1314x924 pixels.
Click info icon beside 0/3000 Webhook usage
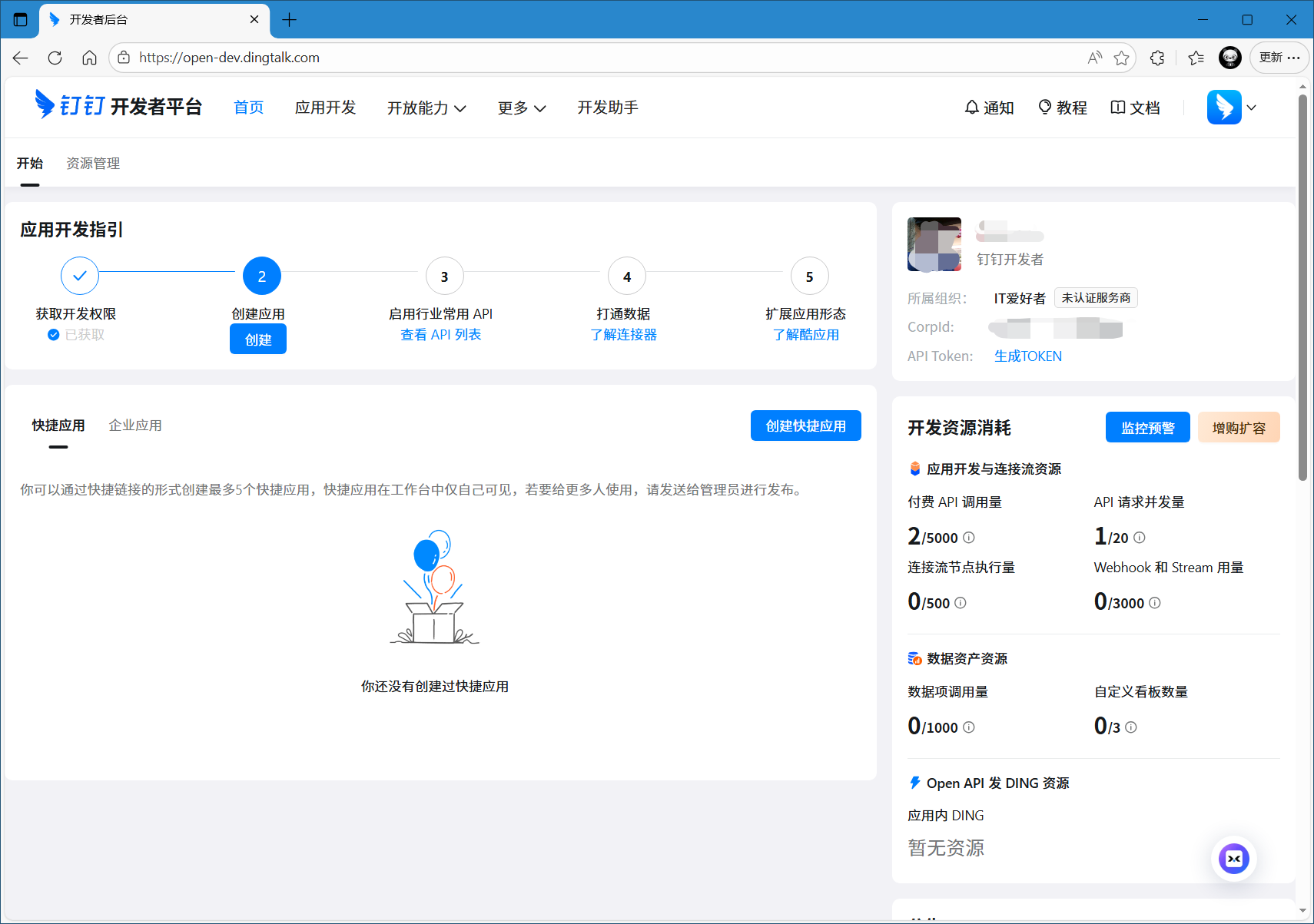(x=1155, y=603)
